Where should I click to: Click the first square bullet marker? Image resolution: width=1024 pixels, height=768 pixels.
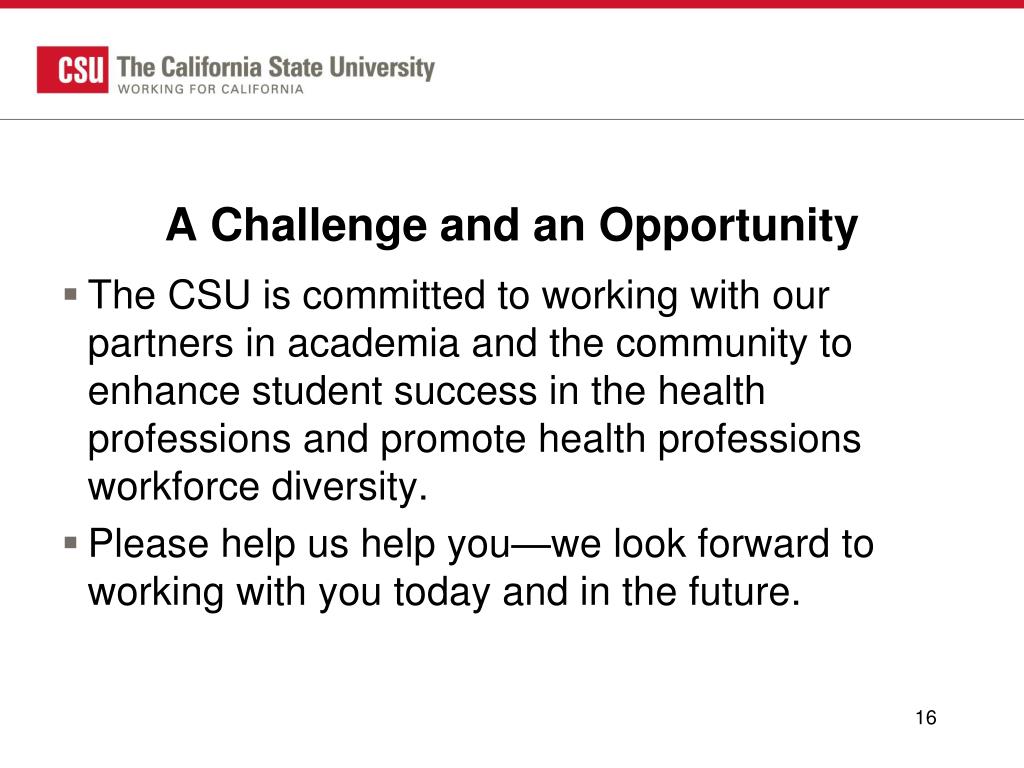(71, 294)
